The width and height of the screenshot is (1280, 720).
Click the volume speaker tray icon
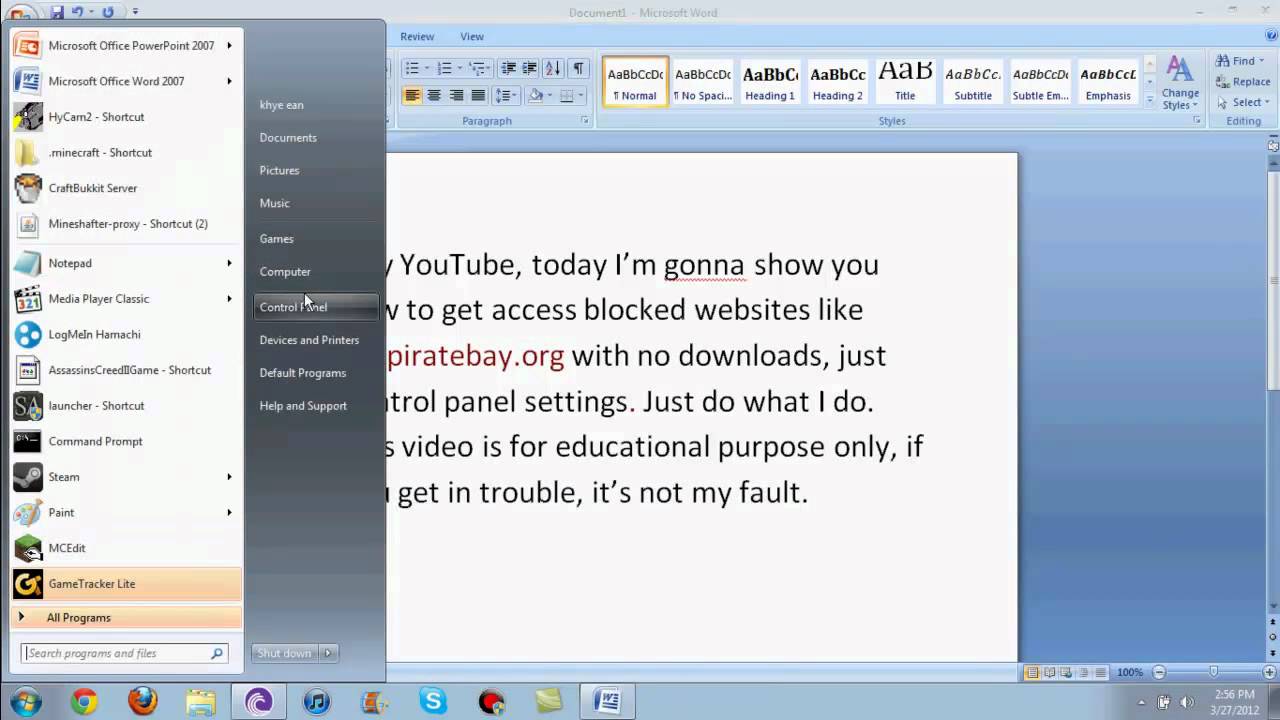pyautogui.click(x=1187, y=702)
